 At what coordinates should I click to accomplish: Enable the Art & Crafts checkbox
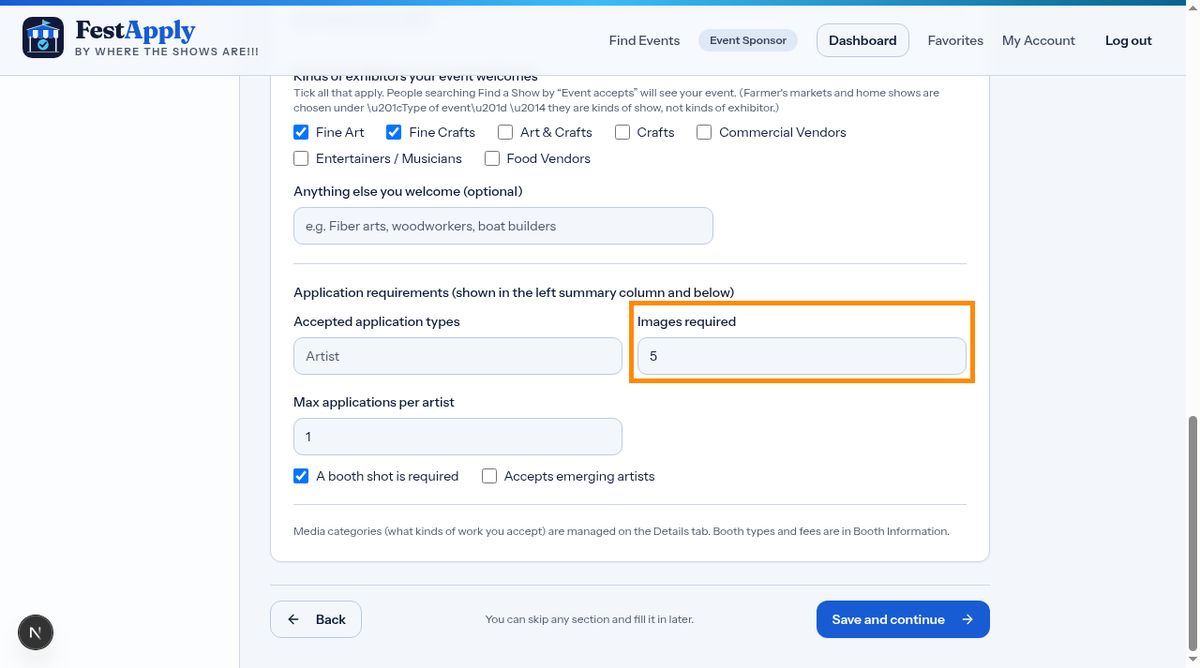[x=505, y=132]
